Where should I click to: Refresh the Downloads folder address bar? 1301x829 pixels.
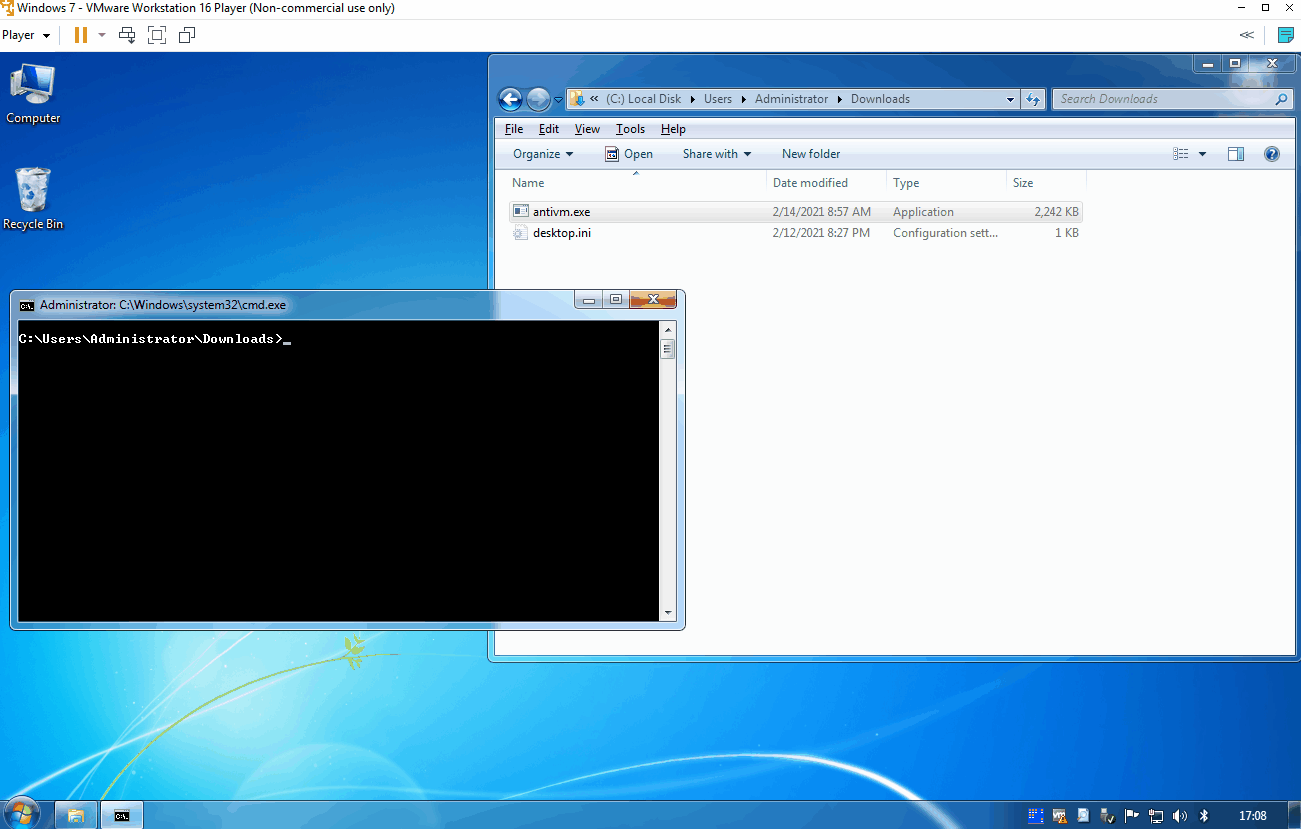point(1034,99)
